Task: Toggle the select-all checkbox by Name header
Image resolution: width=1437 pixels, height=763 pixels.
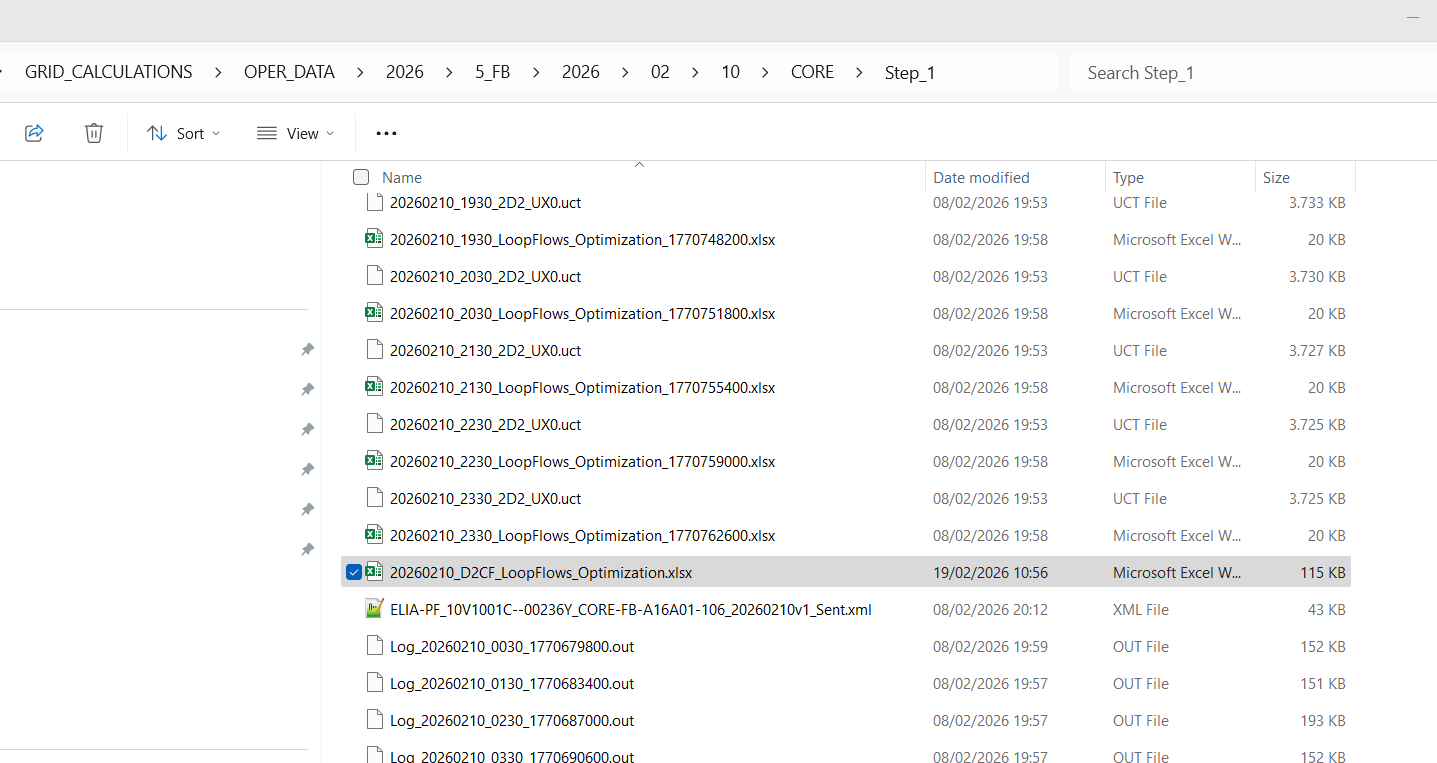Action: point(361,178)
